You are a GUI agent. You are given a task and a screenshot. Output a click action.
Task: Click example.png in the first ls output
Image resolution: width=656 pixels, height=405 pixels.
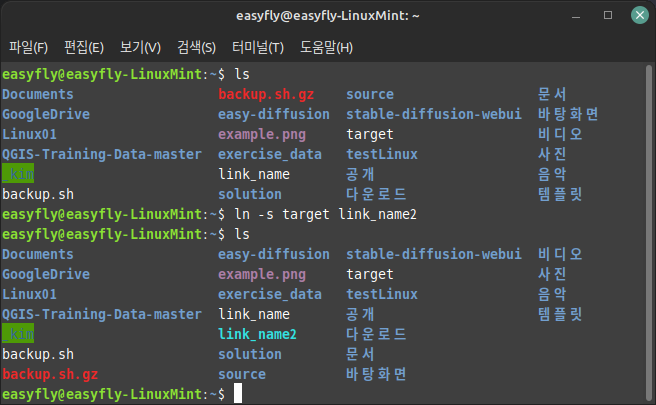click(x=262, y=134)
